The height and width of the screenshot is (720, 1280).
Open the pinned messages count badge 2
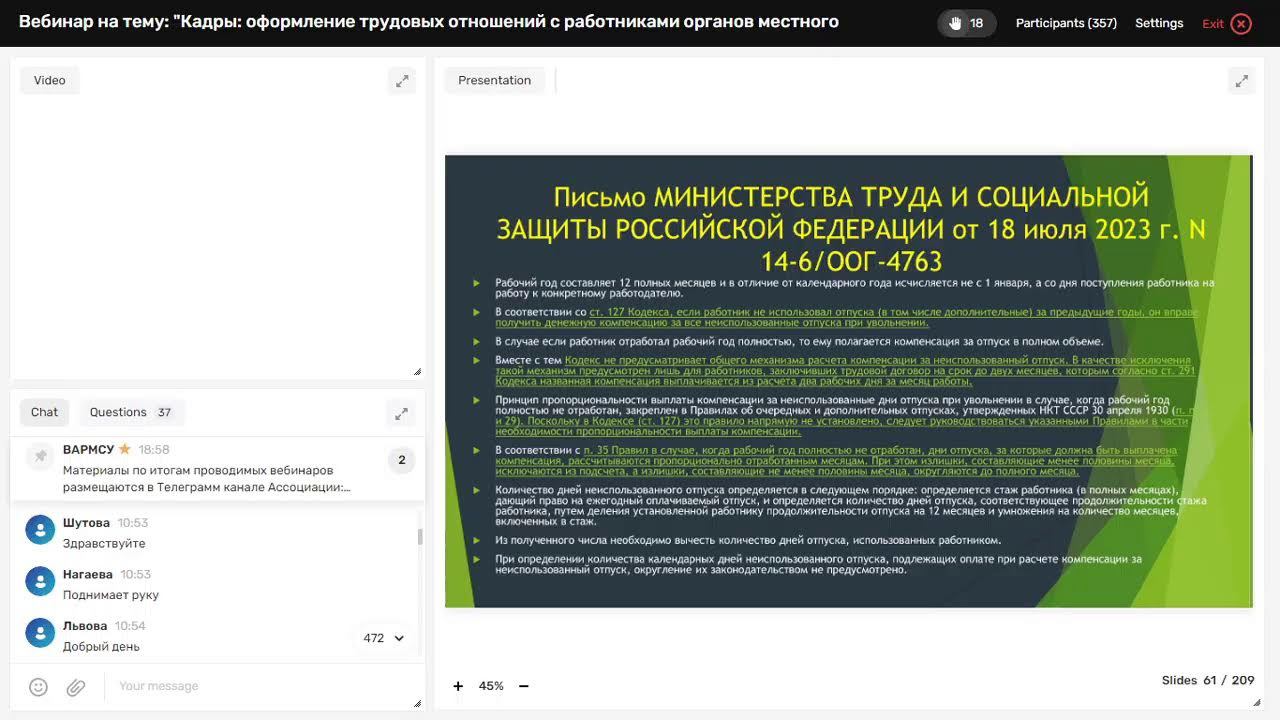402,460
